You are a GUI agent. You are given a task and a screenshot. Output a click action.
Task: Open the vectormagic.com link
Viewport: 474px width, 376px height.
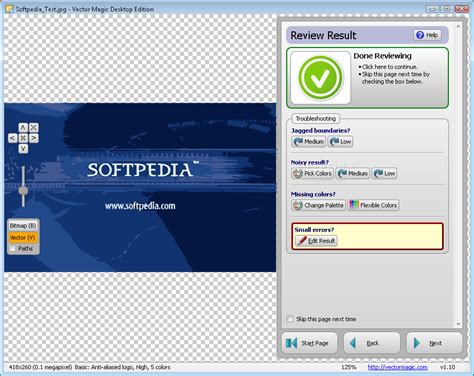(397, 367)
